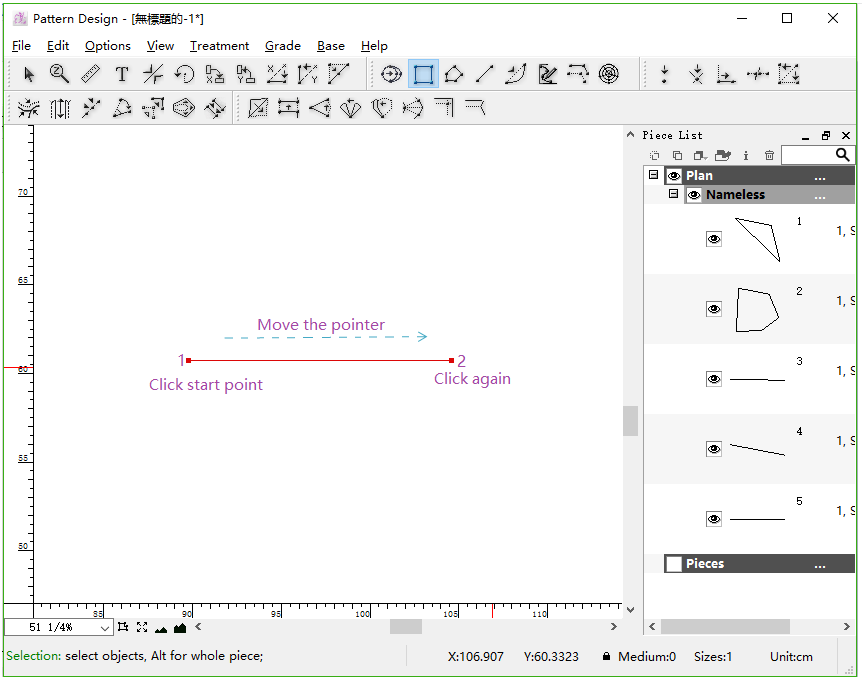This screenshot has height=681, width=868.
Task: Click the ellipsis button on the Plan row
Action: (x=820, y=175)
